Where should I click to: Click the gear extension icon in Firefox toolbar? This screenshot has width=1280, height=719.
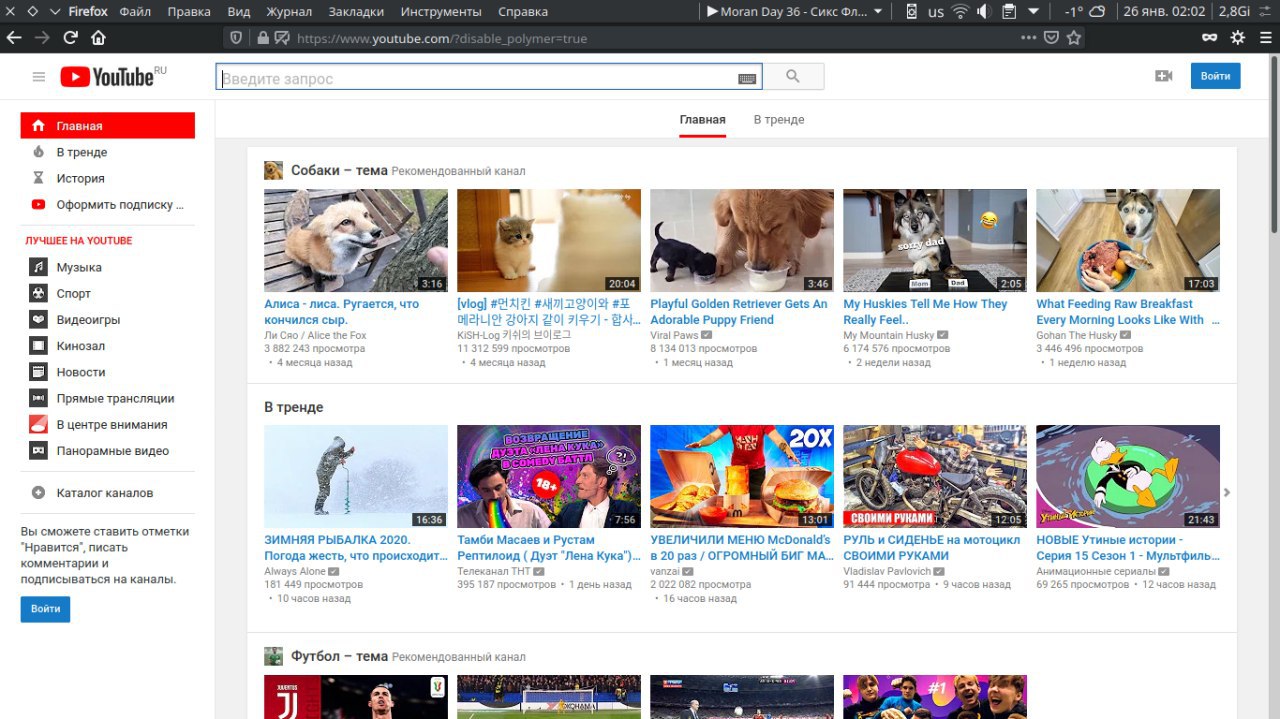(1238, 38)
